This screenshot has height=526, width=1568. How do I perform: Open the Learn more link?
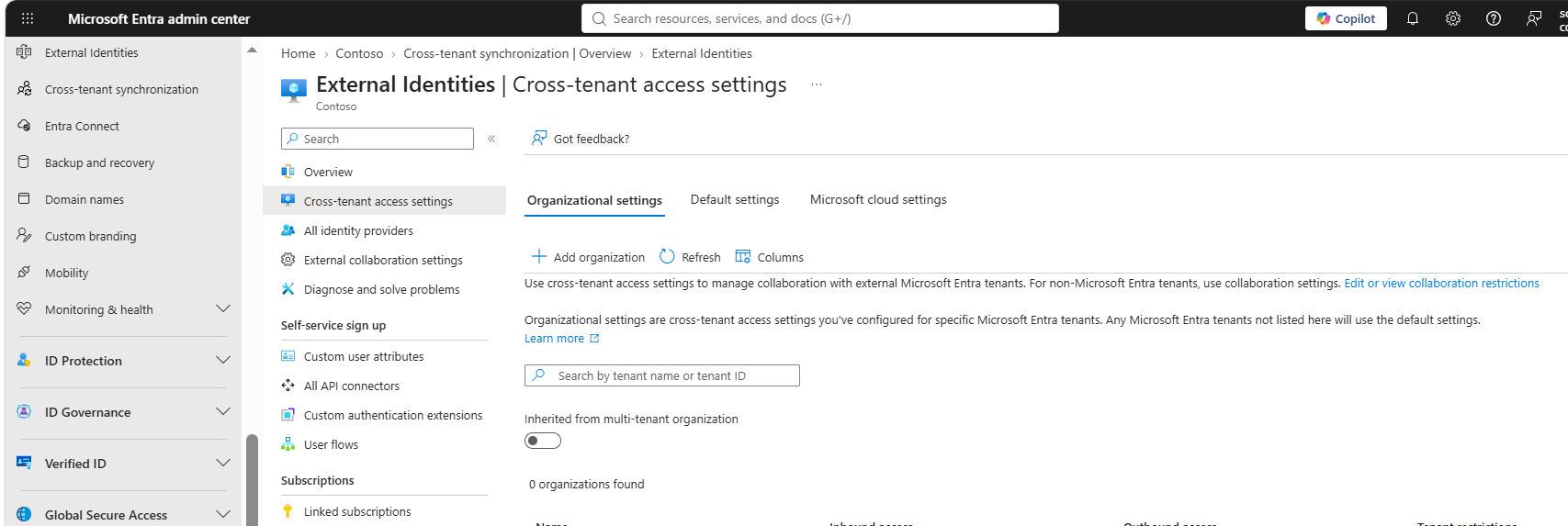[561, 339]
